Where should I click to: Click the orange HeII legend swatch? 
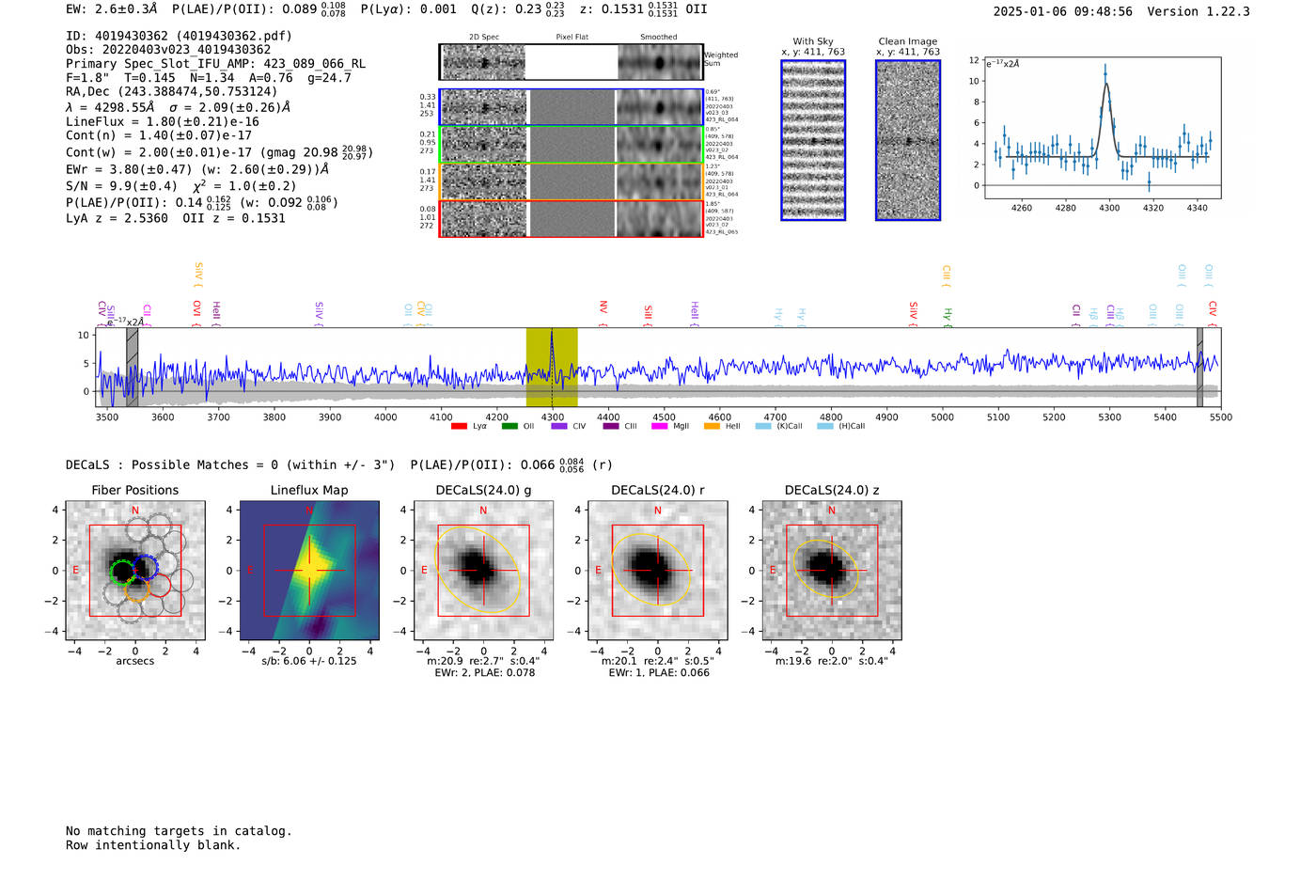[x=712, y=427]
